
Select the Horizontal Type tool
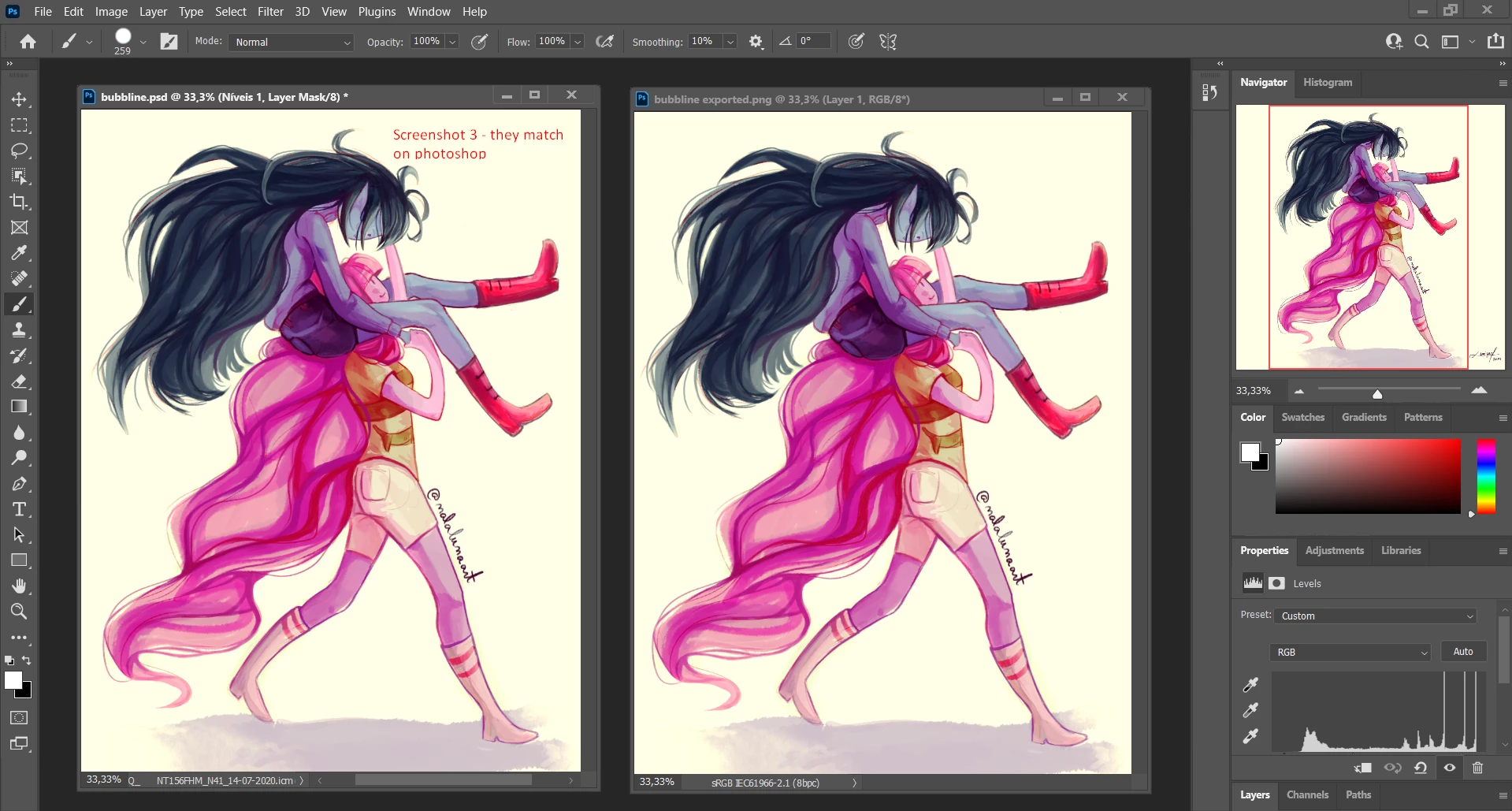click(19, 509)
